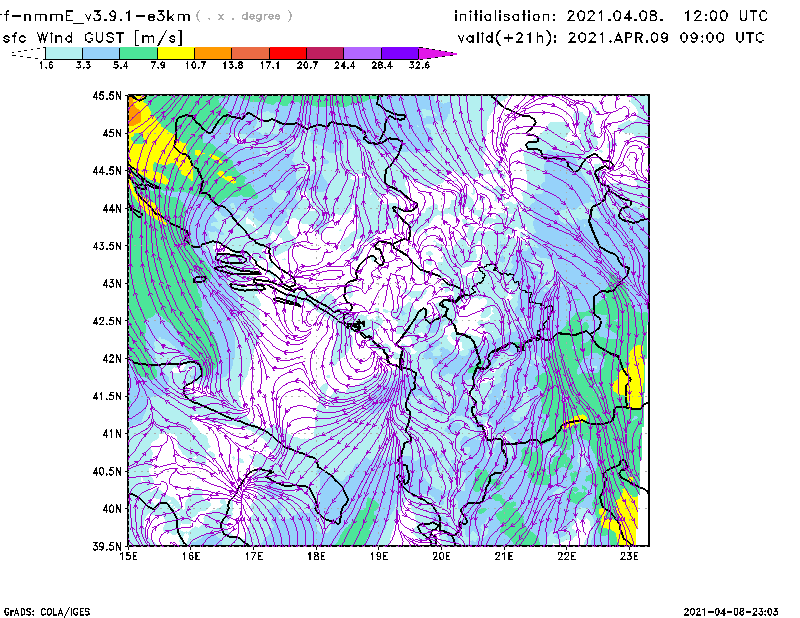Screen dimensions: 800x618
Task: Click the dashed white arrow start of the colorbar
Action: [x=28, y=53]
